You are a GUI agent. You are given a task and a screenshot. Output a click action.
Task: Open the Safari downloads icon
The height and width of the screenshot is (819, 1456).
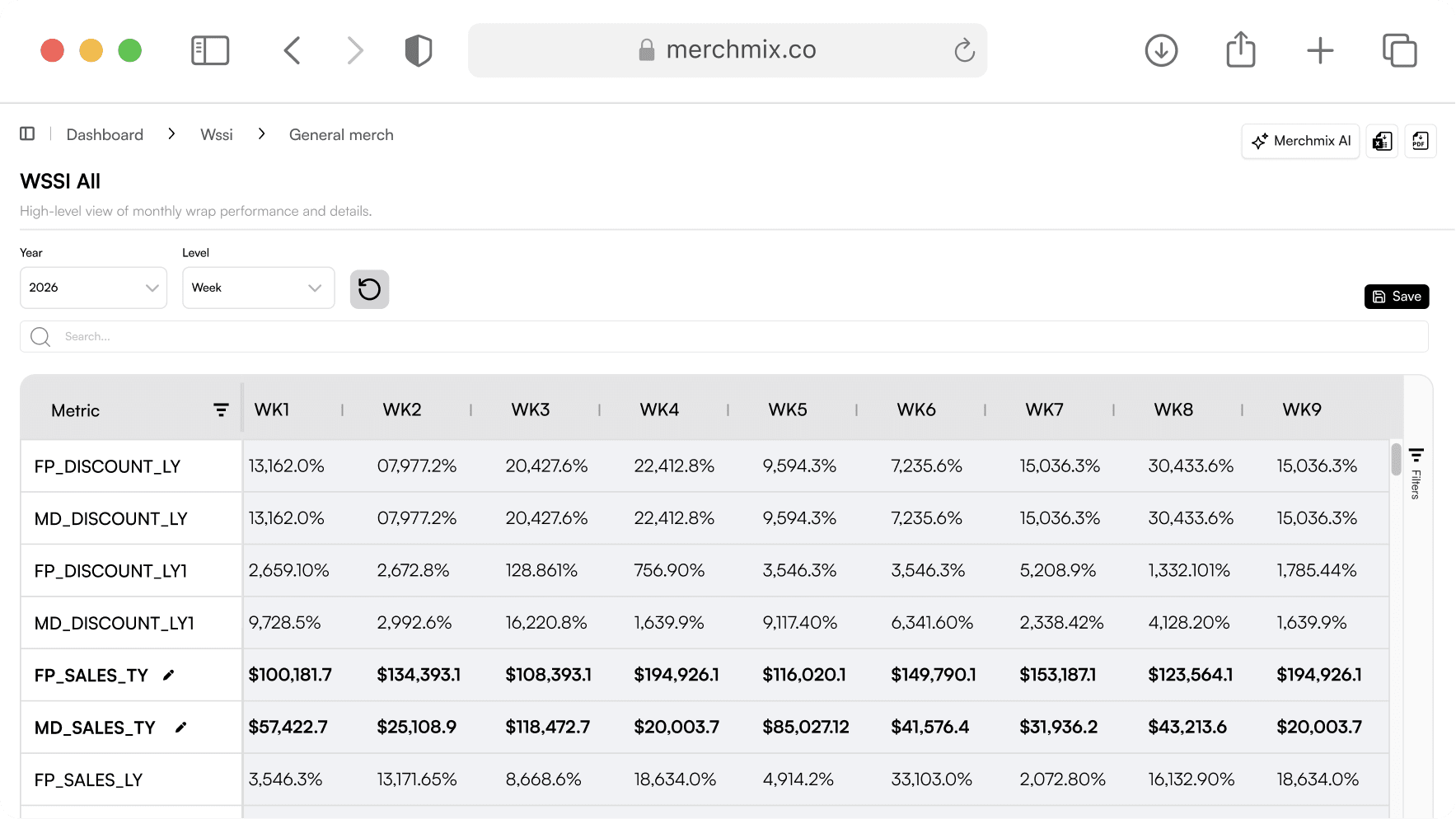point(1161,50)
